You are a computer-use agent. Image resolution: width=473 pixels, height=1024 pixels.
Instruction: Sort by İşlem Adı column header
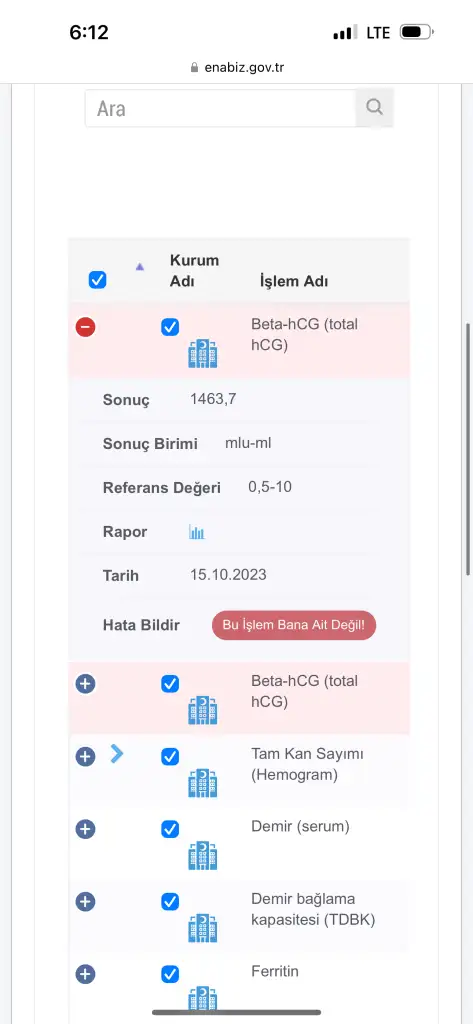click(x=294, y=281)
